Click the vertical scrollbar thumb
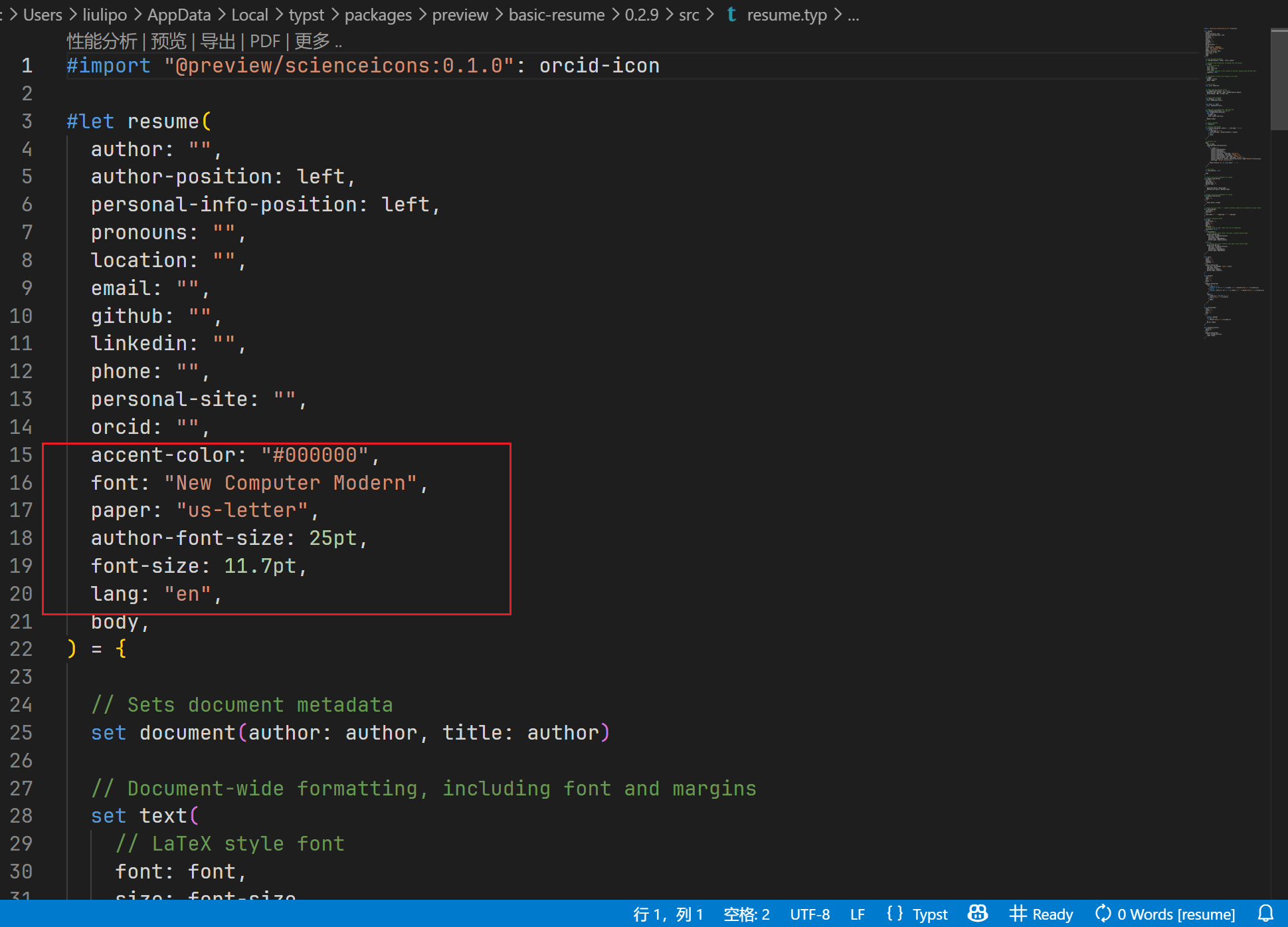 point(1279,80)
